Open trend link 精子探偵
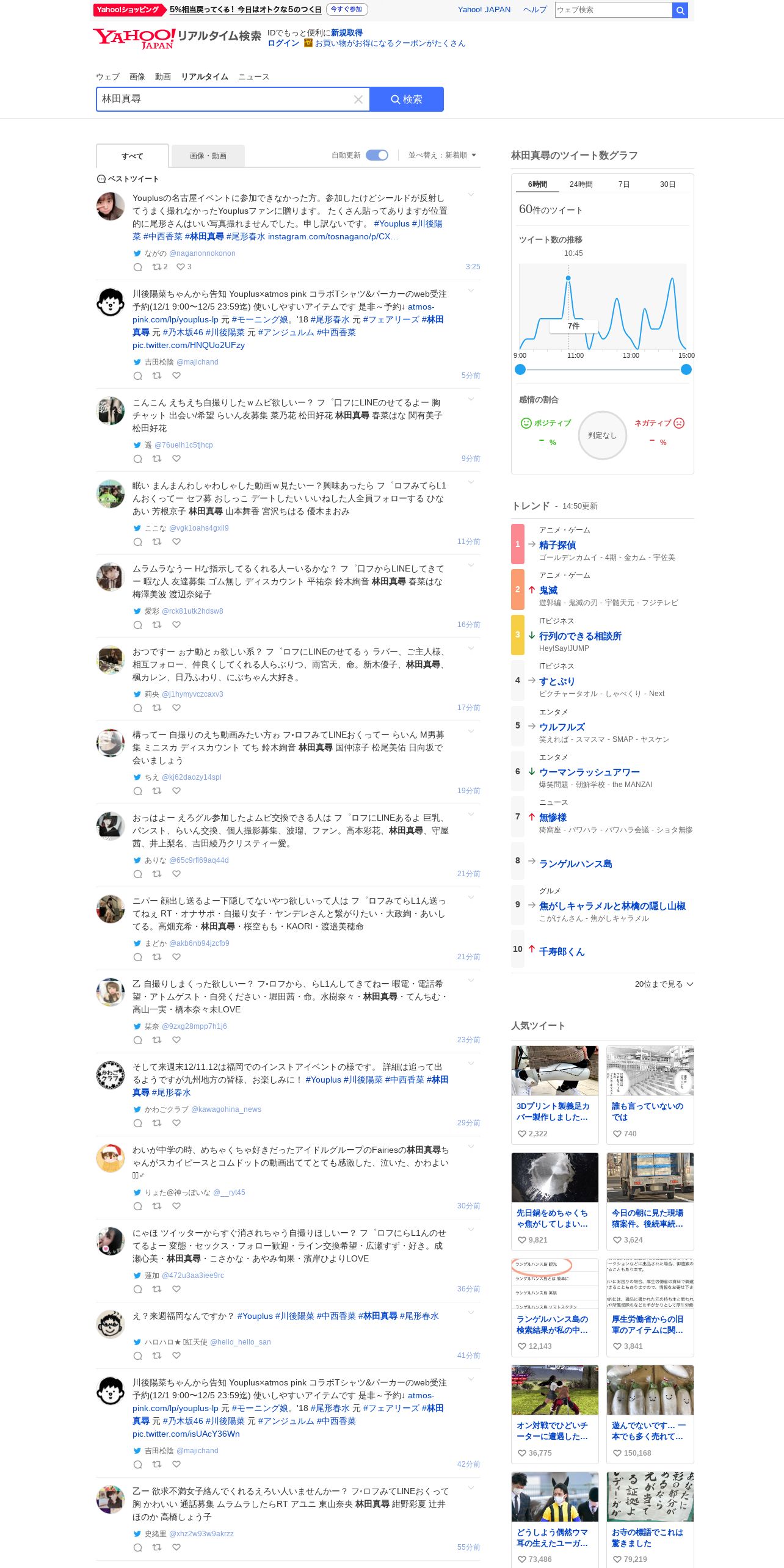This screenshot has height=1568, width=784. tap(557, 545)
